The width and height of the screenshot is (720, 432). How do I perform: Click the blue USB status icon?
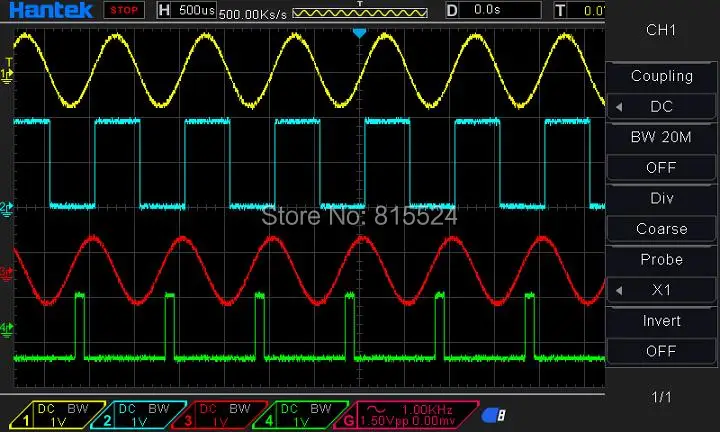(x=494, y=415)
